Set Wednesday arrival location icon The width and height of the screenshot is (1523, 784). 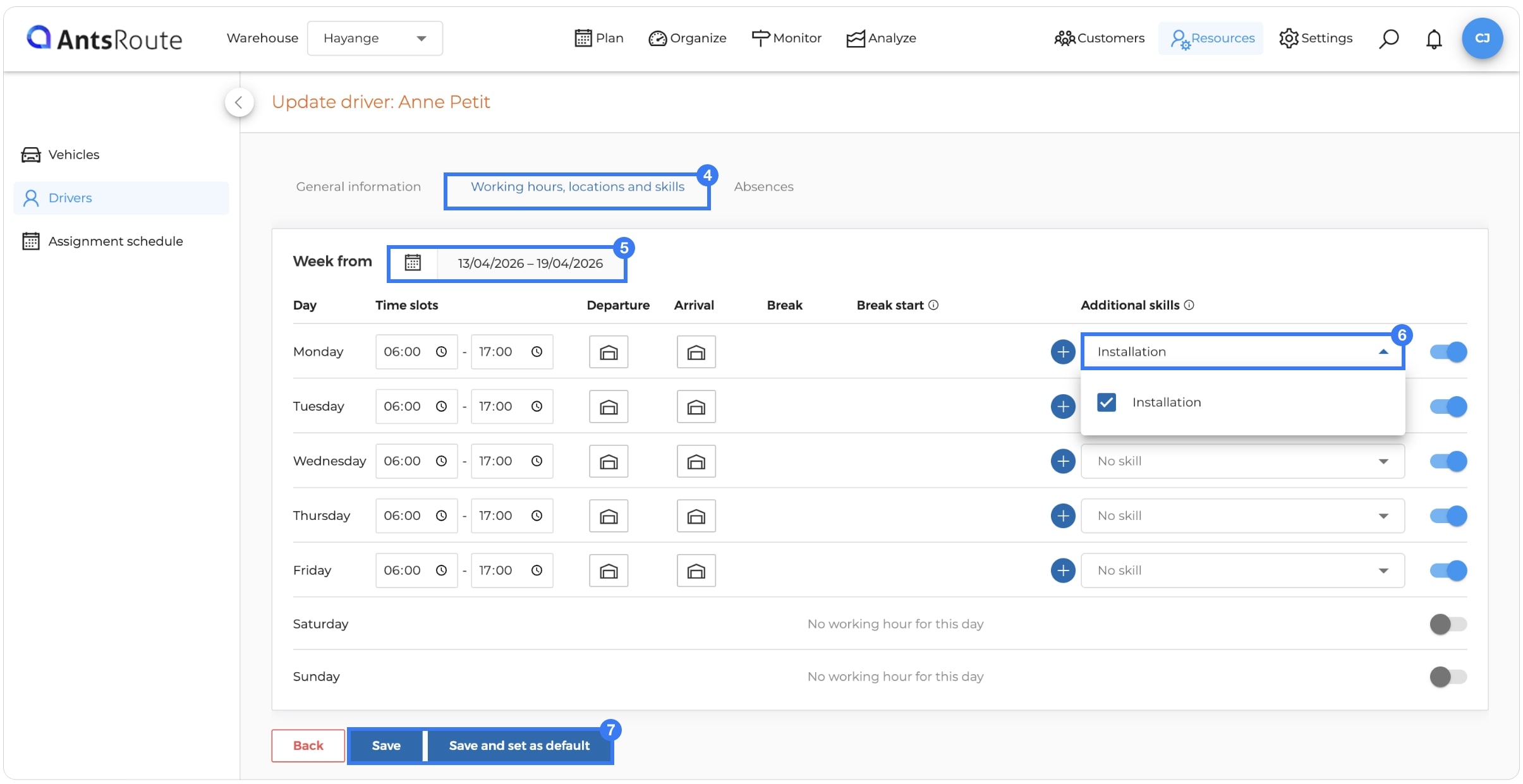click(696, 461)
